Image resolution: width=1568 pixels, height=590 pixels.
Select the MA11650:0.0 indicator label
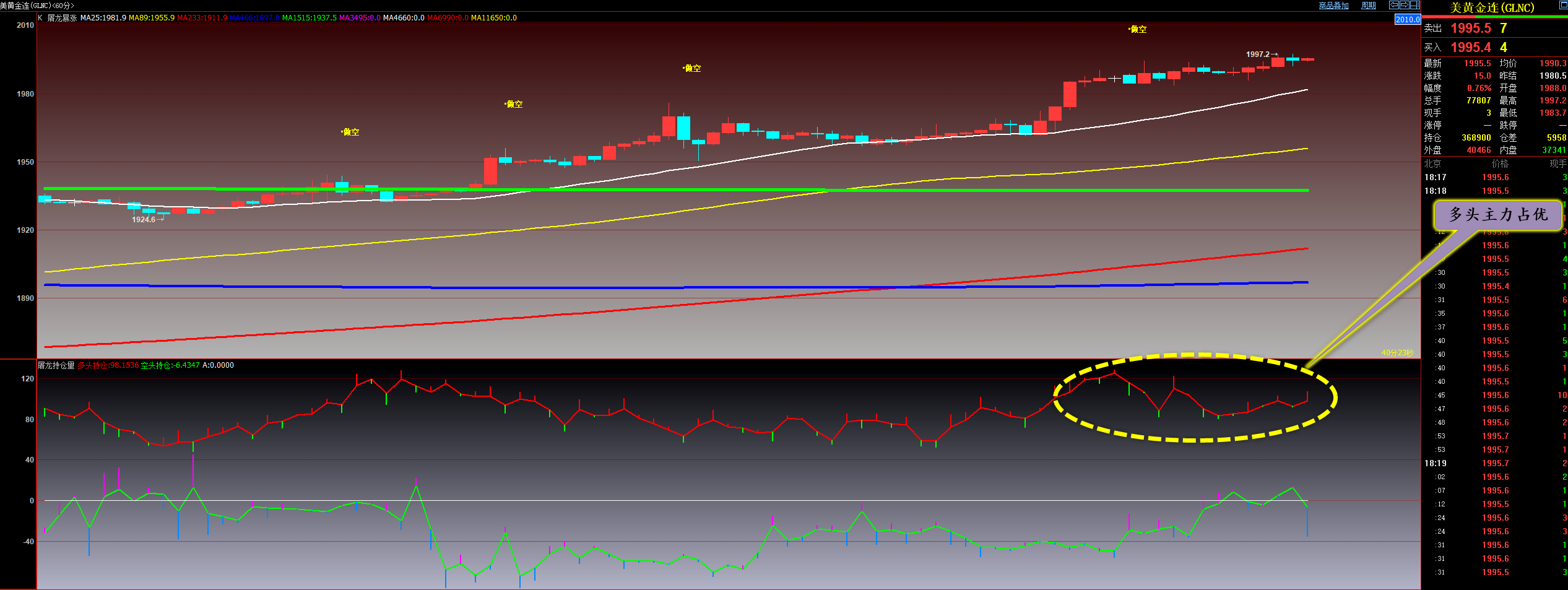tap(493, 18)
